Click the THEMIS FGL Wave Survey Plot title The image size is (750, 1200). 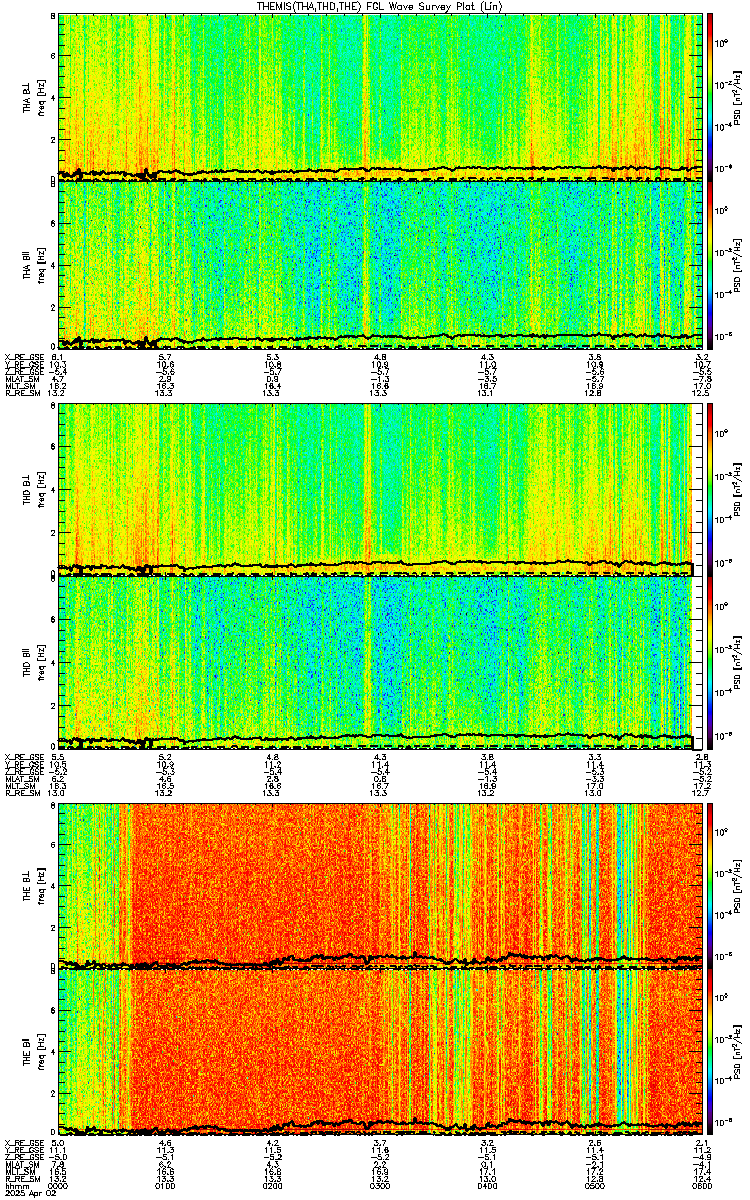pyautogui.click(x=380, y=6)
